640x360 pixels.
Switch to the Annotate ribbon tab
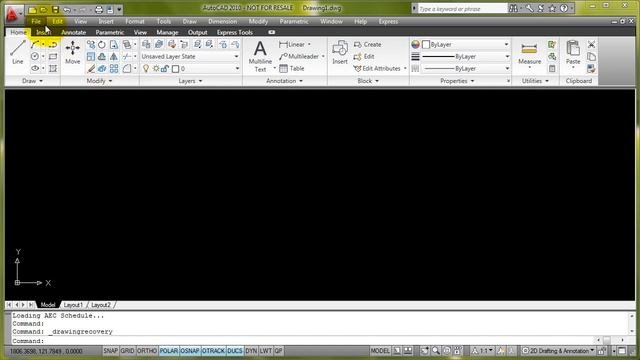pyautogui.click(x=73, y=32)
